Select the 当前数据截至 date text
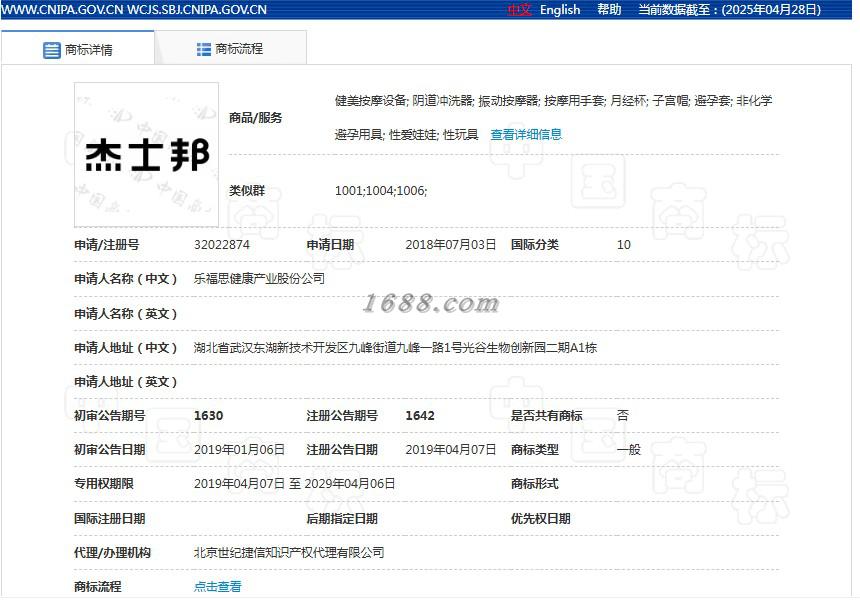Viewport: 860px width, 602px height. 729,10
